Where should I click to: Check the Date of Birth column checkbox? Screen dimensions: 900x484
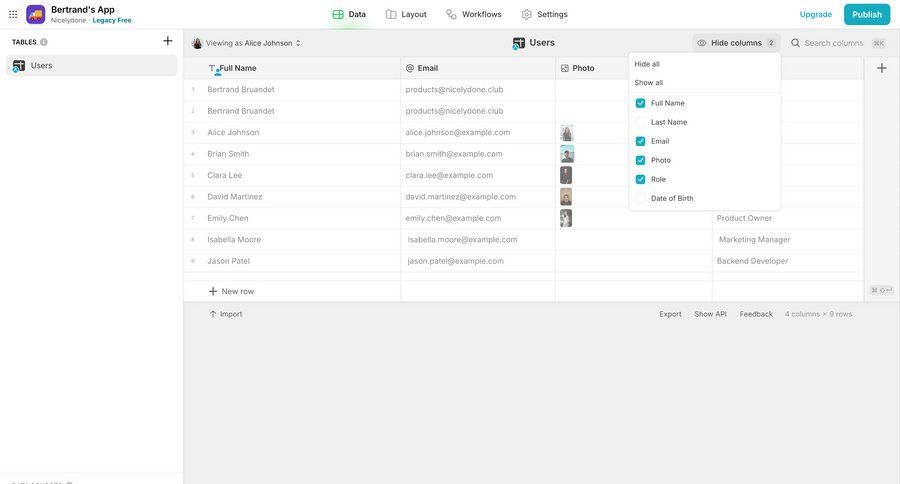pyautogui.click(x=641, y=199)
